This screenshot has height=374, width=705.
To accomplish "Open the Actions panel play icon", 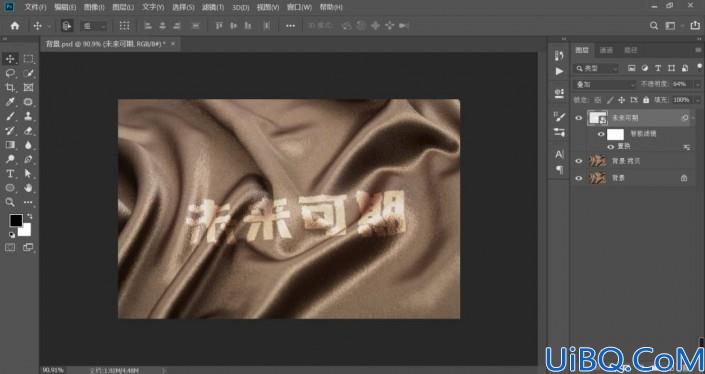I will coord(559,71).
